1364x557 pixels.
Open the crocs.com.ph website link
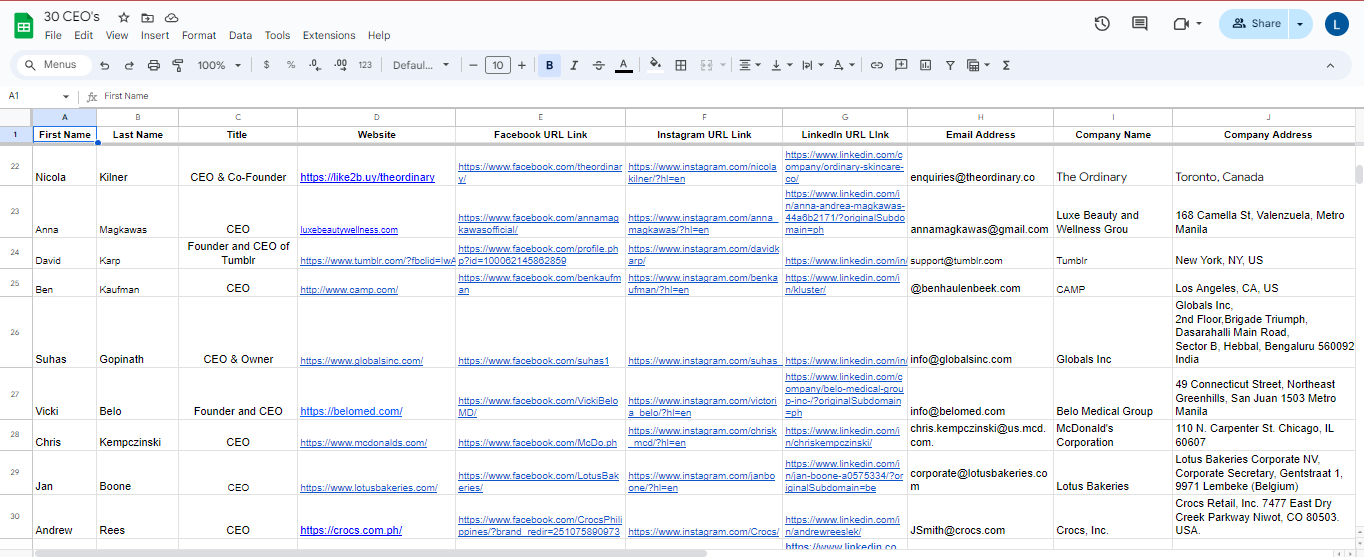(x=351, y=530)
